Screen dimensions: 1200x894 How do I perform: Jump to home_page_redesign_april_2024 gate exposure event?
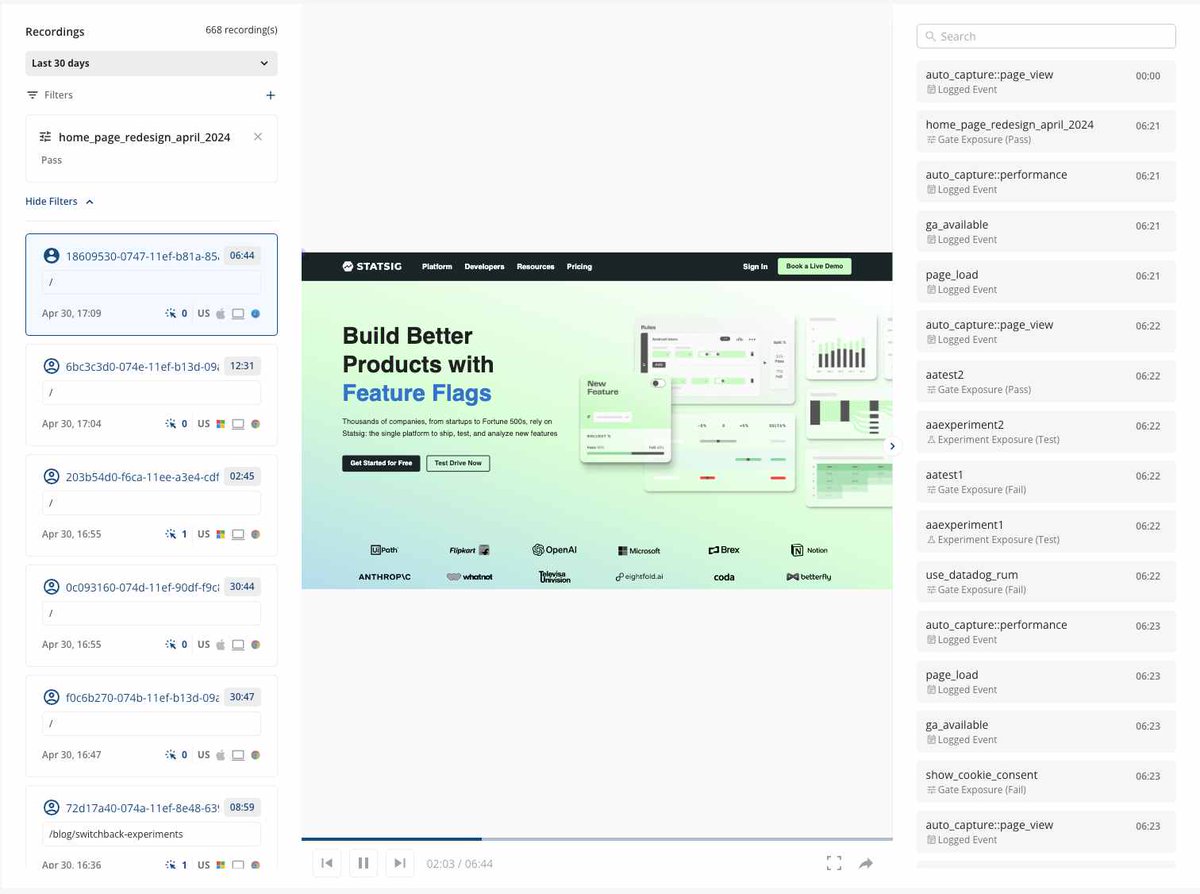1046,131
